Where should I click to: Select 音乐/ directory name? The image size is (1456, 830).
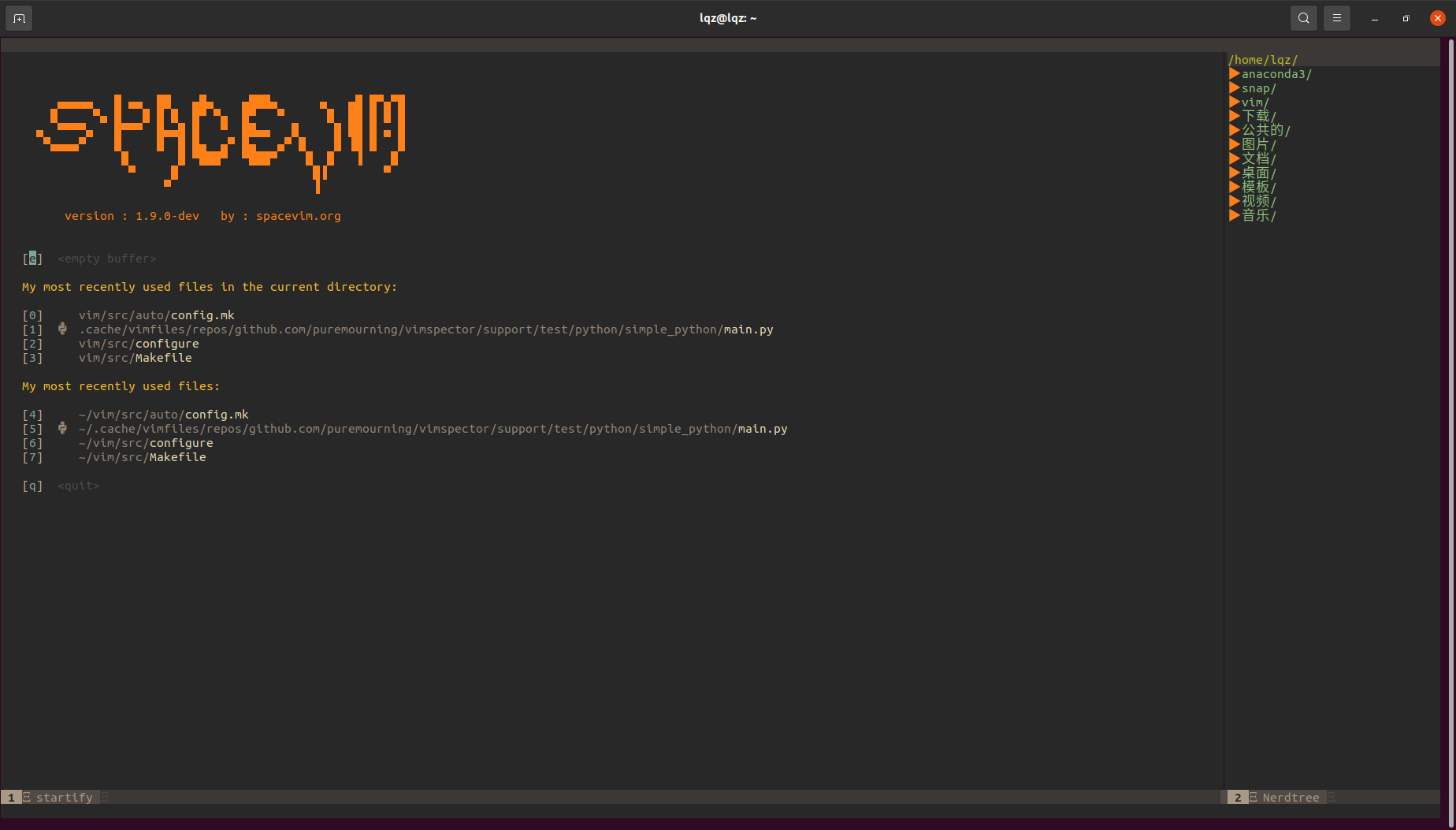click(1259, 215)
